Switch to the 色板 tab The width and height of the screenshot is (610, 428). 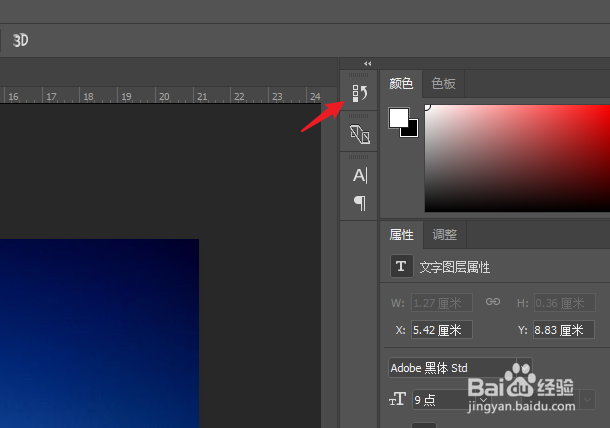pos(443,84)
